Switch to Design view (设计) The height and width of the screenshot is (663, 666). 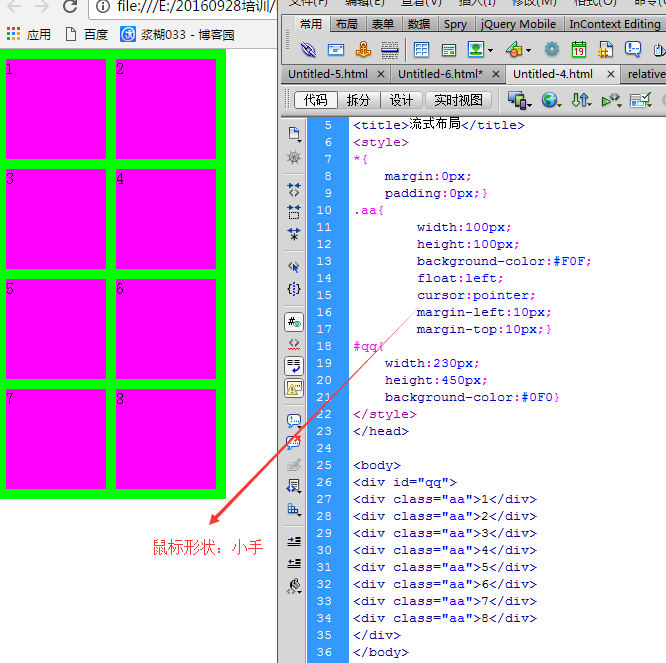pos(401,100)
